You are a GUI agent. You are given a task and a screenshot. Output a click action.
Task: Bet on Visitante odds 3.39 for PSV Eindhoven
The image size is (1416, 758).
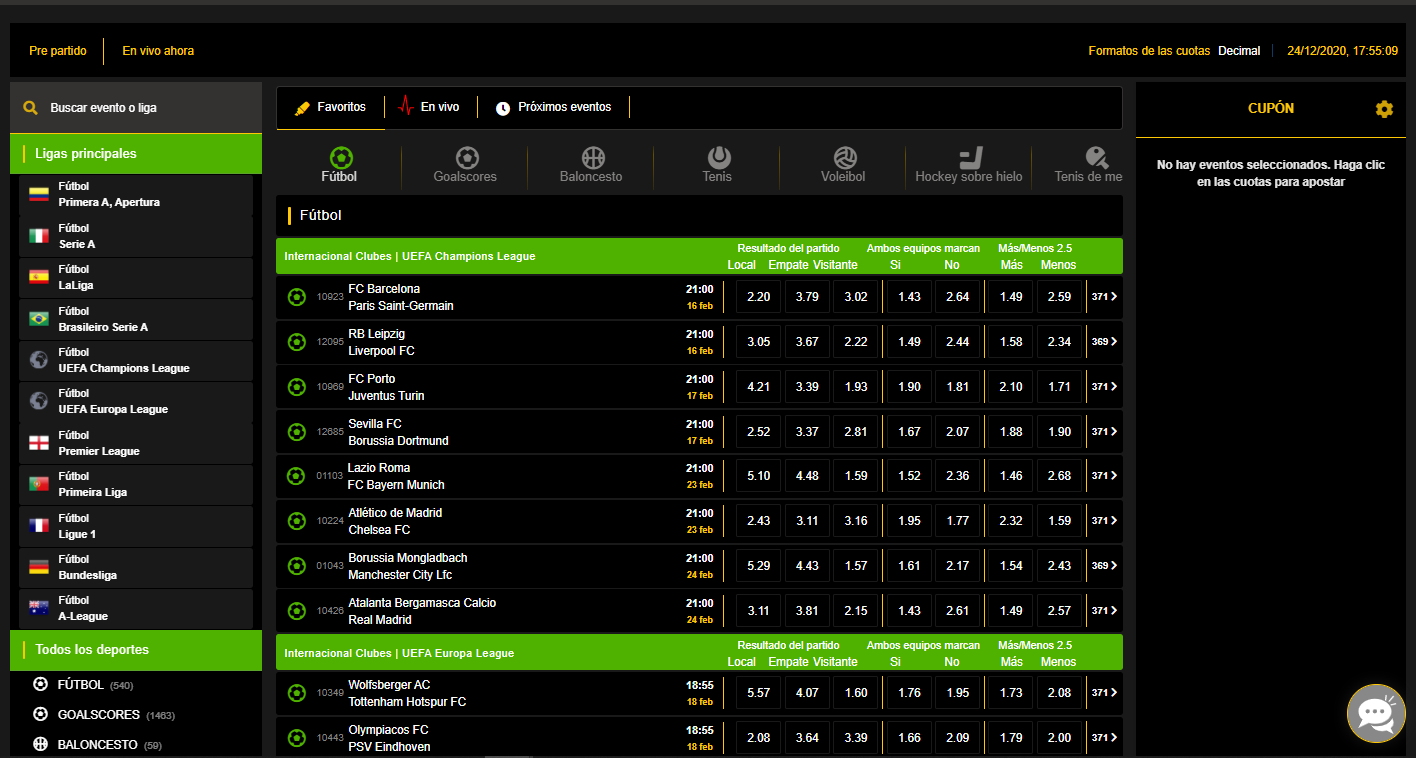coord(856,738)
